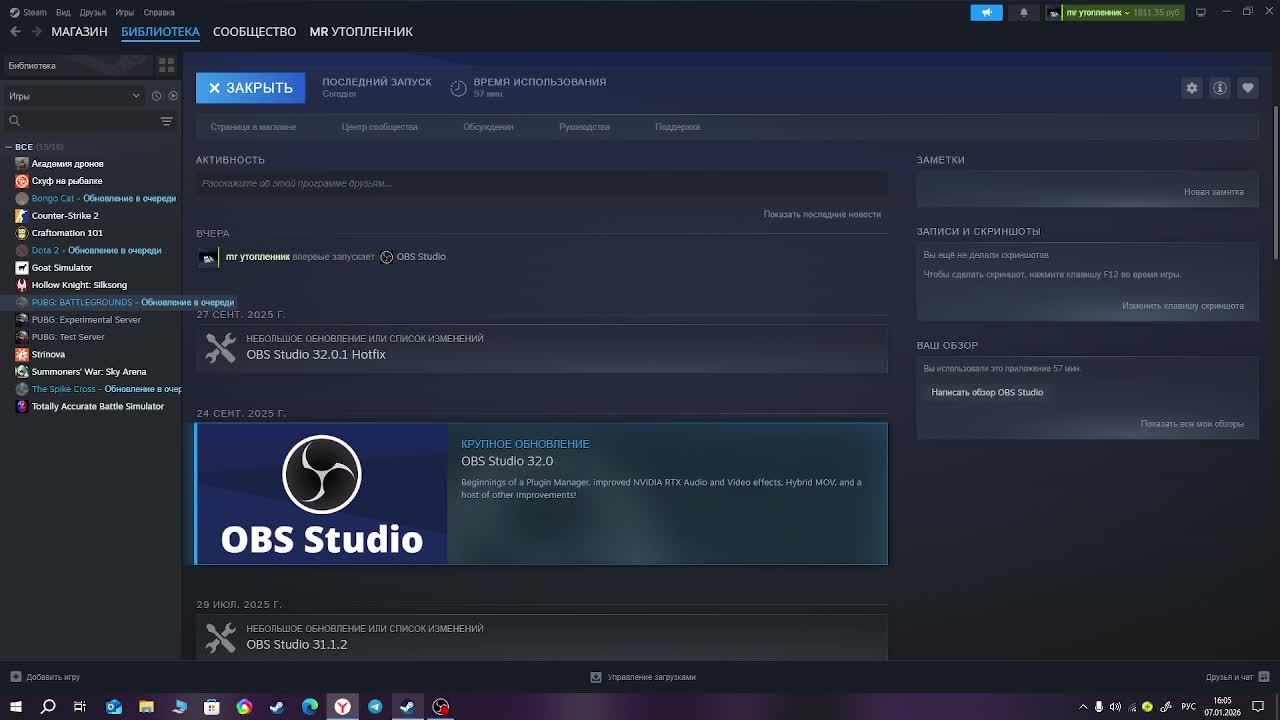Viewport: 1280px width, 720px height.
Task: Open OBS Studio settings gear
Action: click(1192, 88)
